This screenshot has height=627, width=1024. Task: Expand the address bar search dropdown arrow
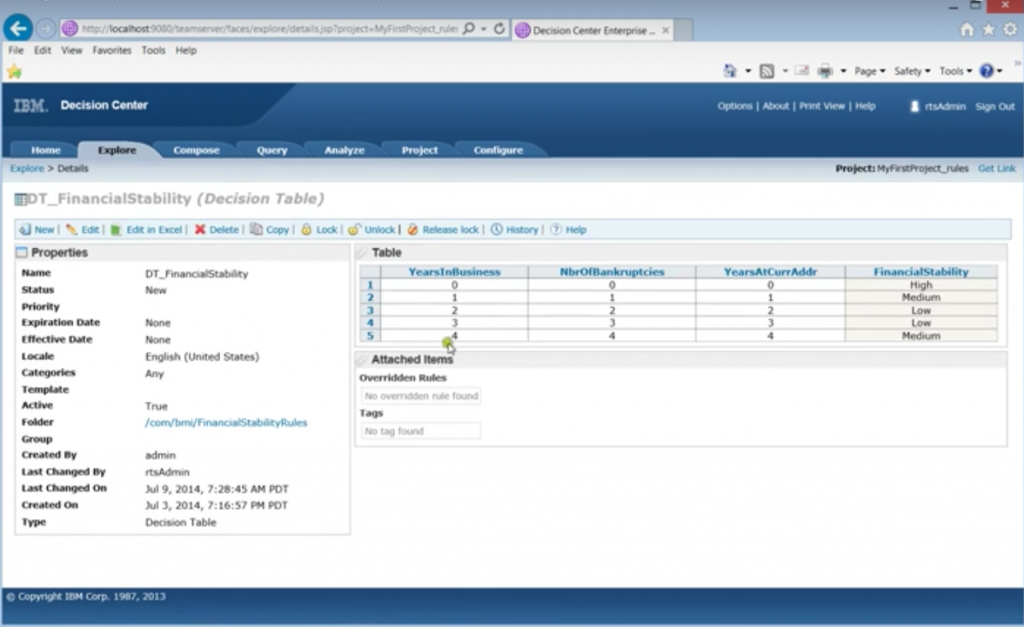(483, 29)
